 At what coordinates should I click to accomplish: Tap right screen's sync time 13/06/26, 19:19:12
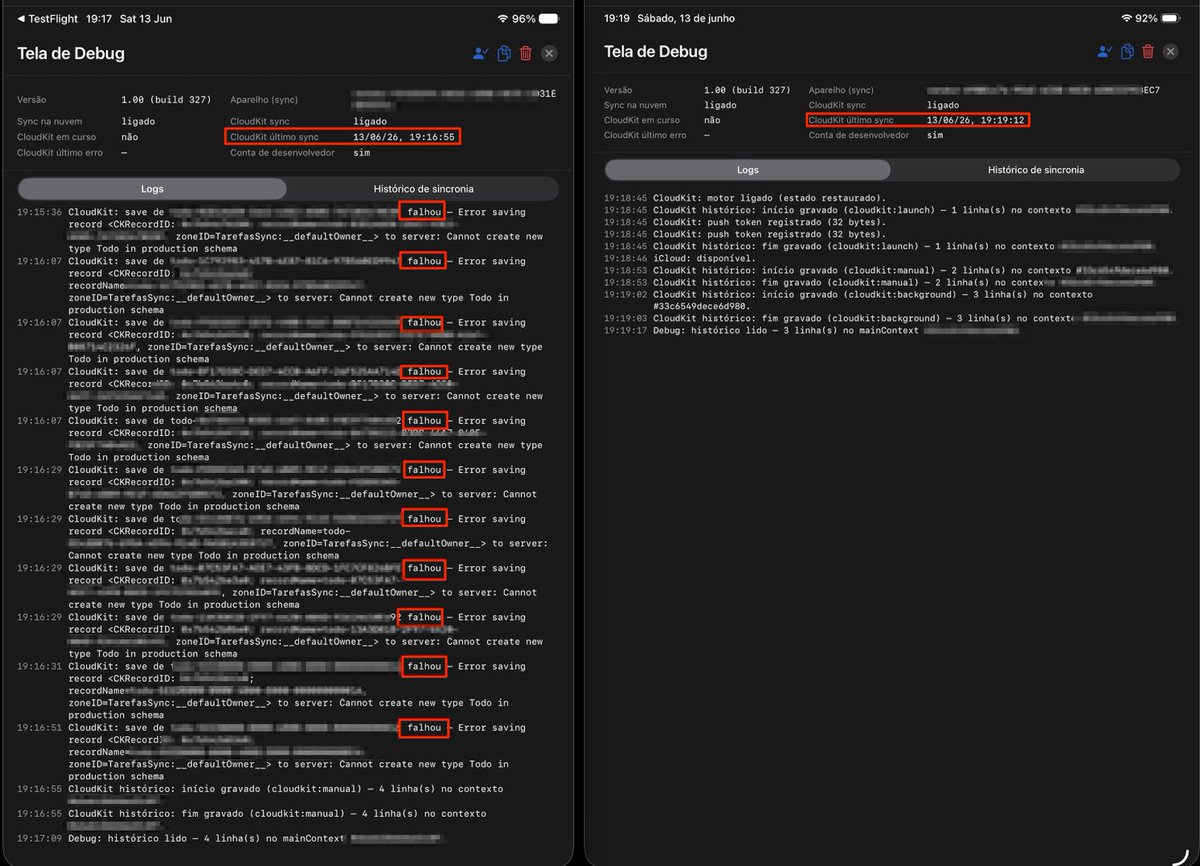point(975,120)
